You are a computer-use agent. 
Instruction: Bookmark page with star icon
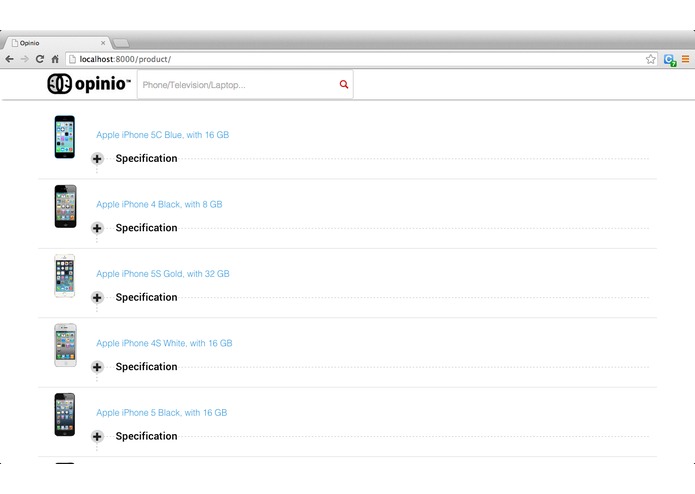click(650, 59)
